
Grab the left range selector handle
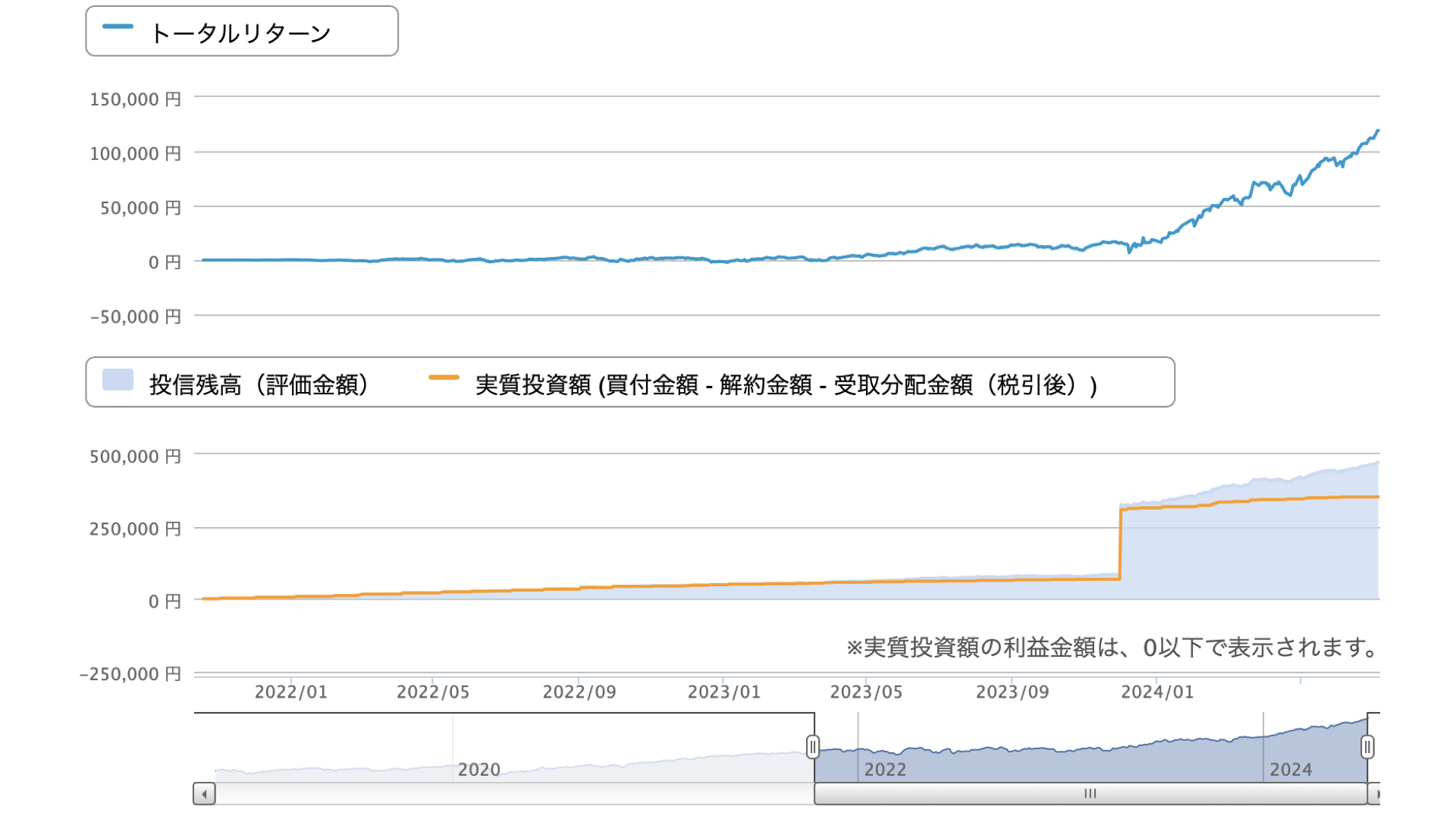[x=813, y=747]
